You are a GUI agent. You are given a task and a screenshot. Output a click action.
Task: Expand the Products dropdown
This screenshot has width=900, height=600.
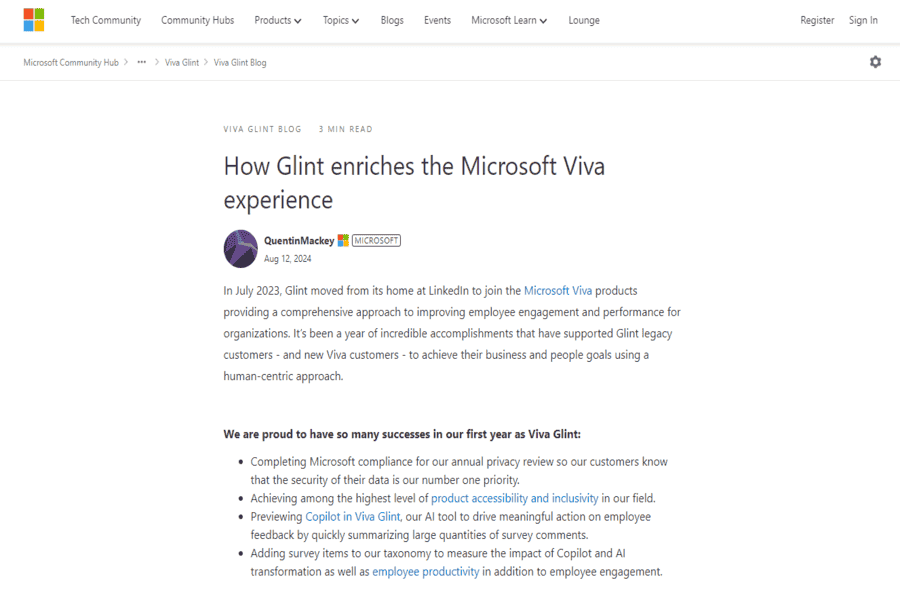(x=278, y=21)
